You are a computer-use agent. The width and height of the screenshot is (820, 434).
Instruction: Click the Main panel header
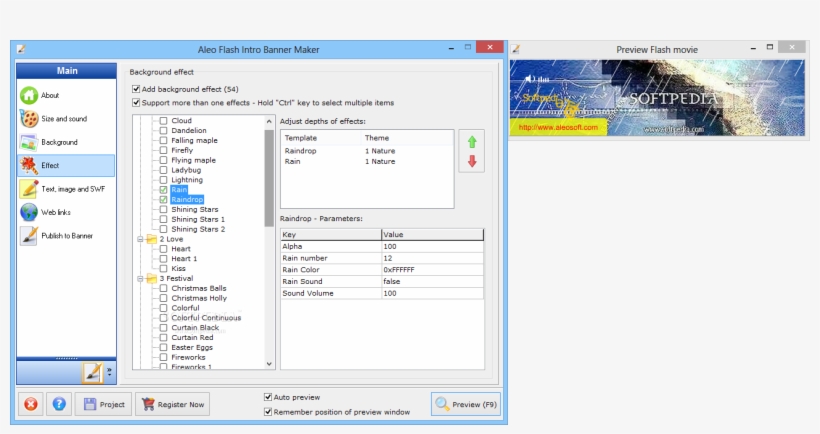click(x=66, y=71)
